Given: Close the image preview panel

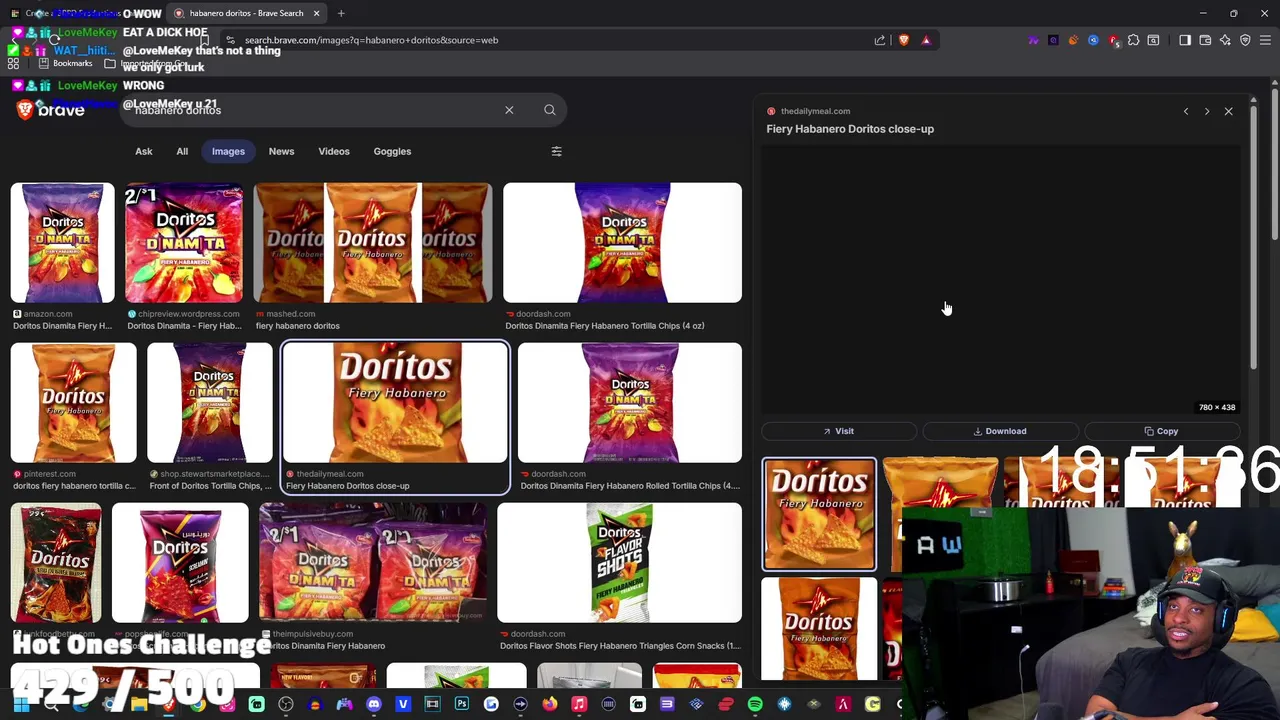Looking at the screenshot, I should click(1229, 111).
